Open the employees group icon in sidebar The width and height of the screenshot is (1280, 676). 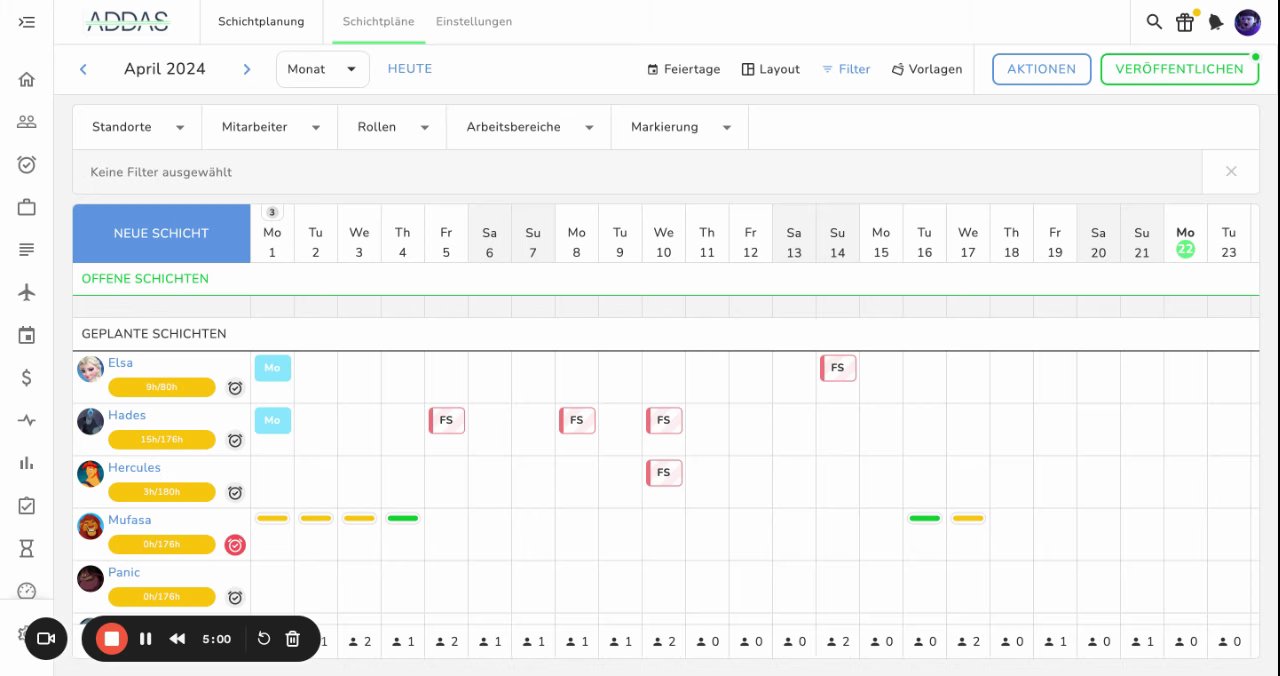[x=27, y=122]
